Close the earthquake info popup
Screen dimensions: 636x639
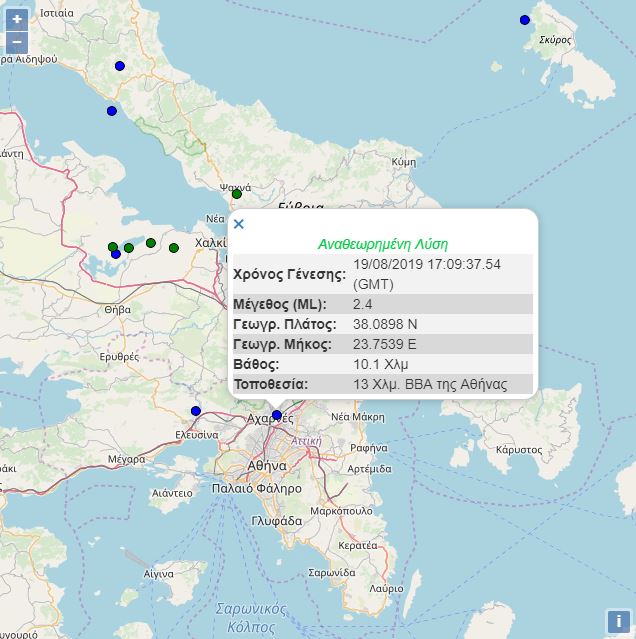pyautogui.click(x=239, y=224)
